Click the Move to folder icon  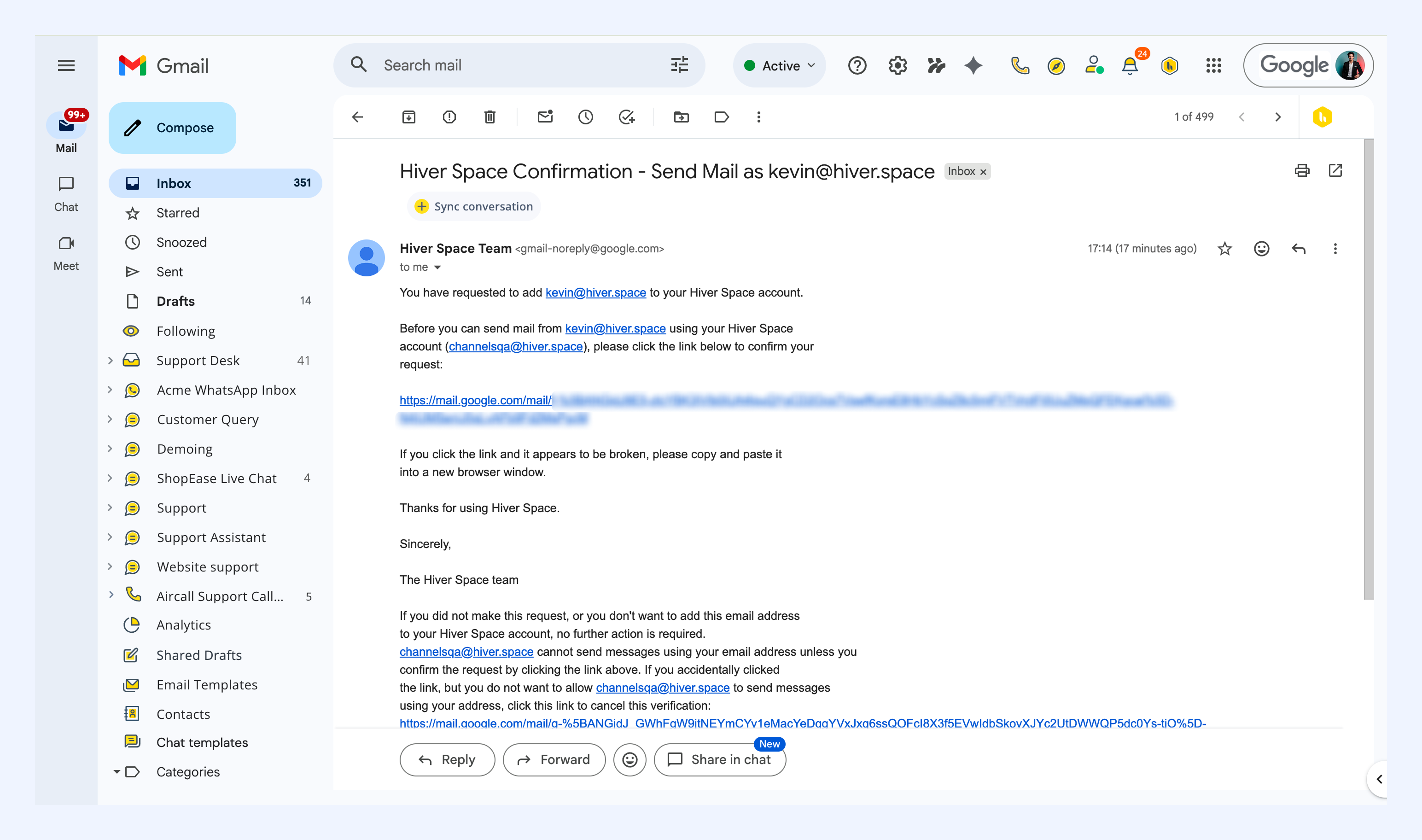[681, 117]
